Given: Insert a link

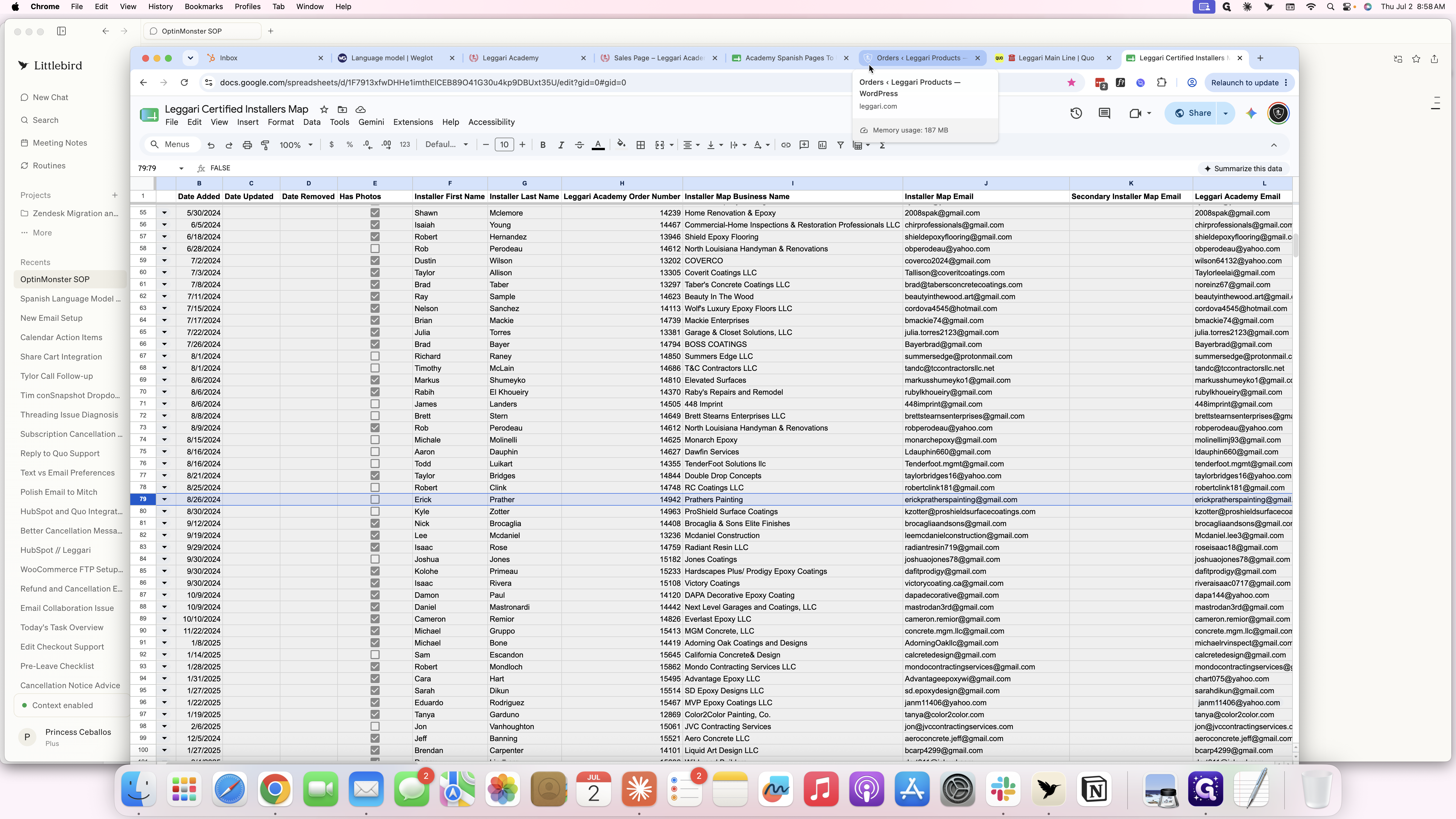Looking at the screenshot, I should [786, 145].
